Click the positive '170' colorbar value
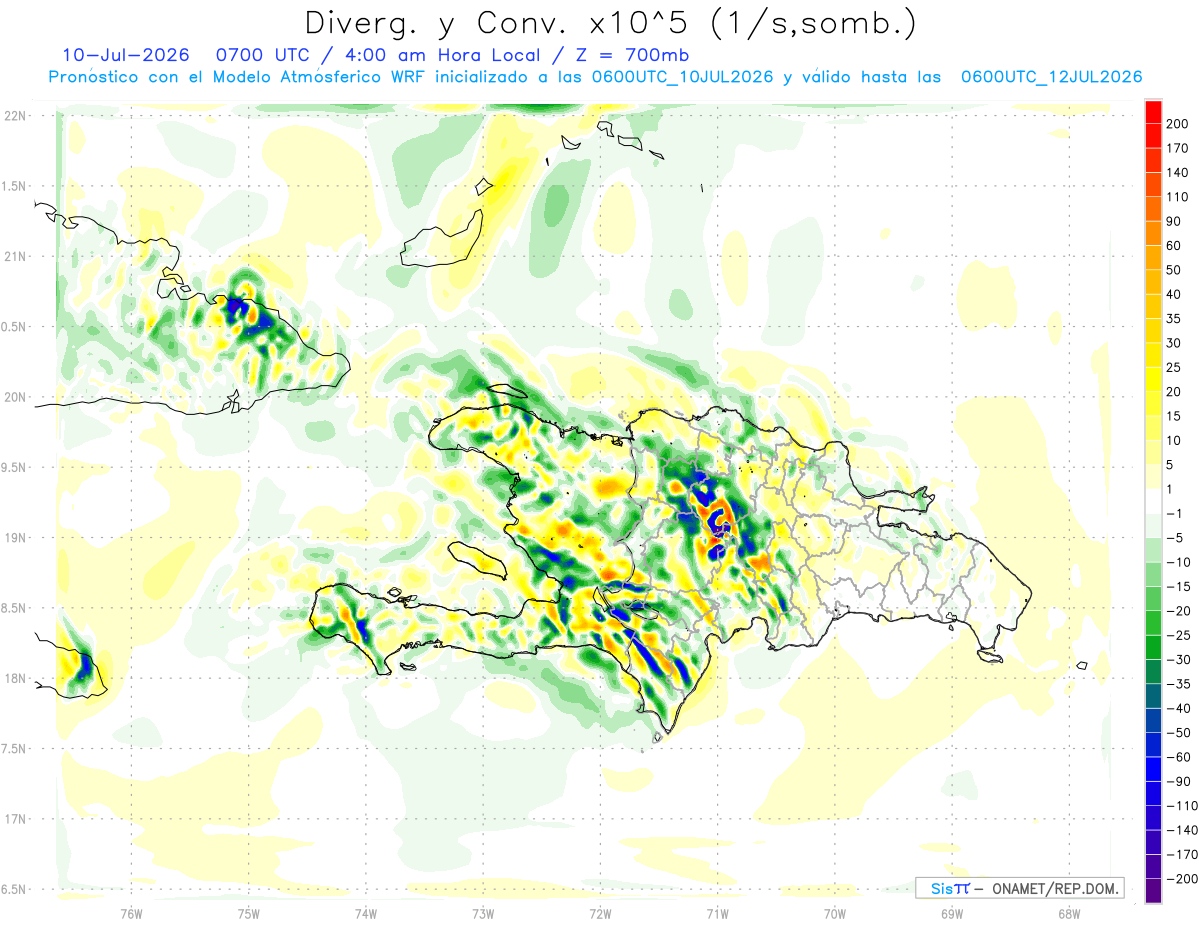The height and width of the screenshot is (927, 1200). pyautogui.click(x=1178, y=148)
